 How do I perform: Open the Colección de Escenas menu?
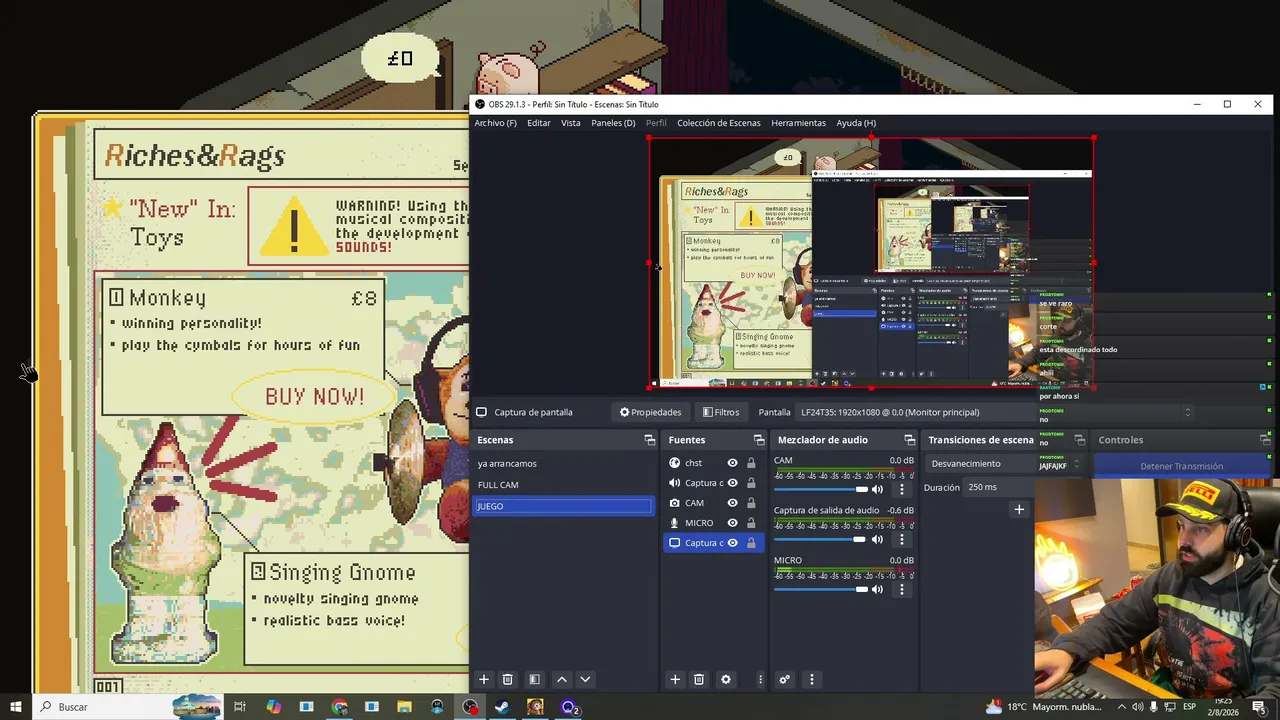[x=718, y=123]
